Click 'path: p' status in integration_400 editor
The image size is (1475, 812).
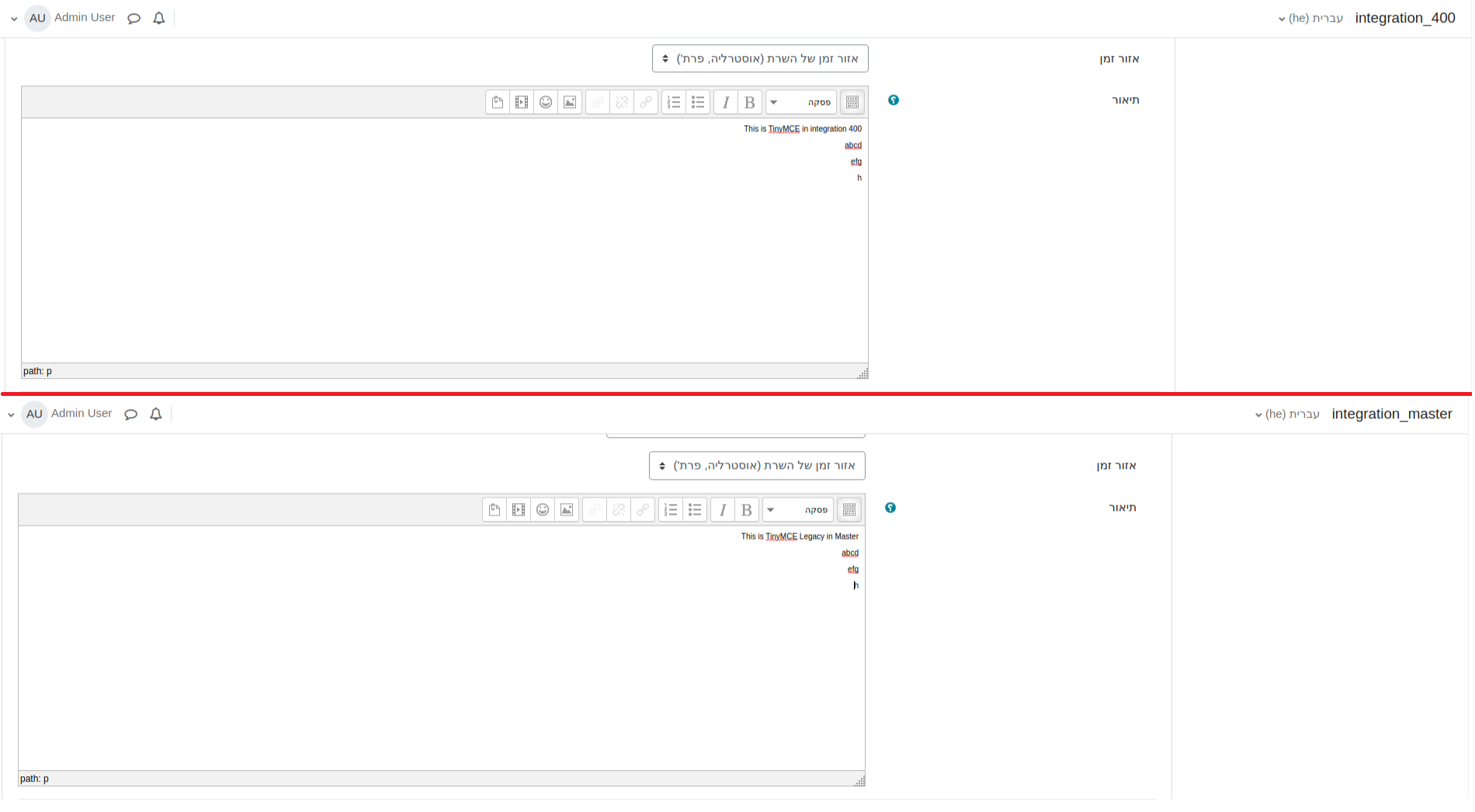(x=37, y=371)
